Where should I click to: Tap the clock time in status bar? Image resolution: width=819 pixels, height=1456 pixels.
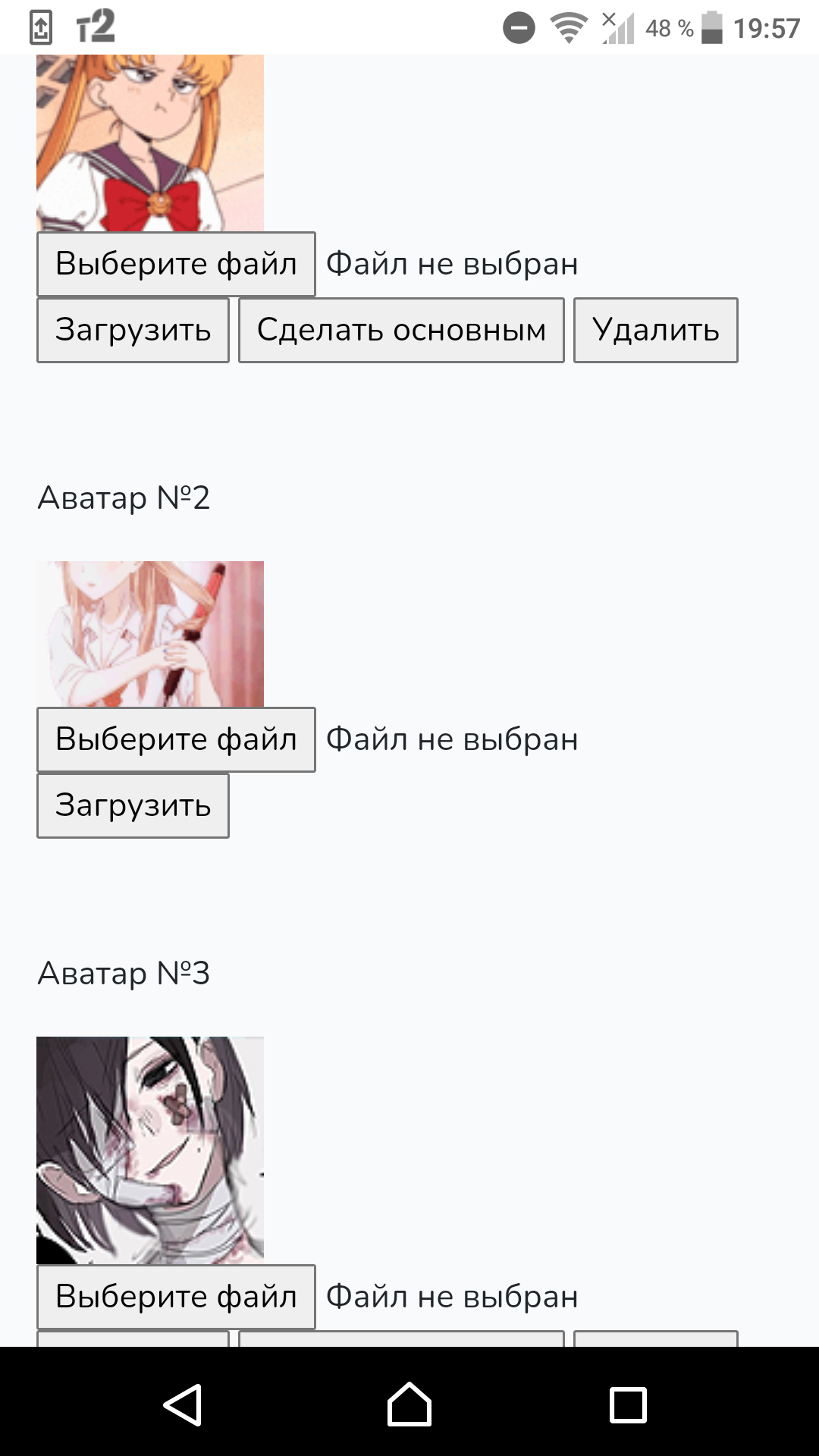pos(767,28)
